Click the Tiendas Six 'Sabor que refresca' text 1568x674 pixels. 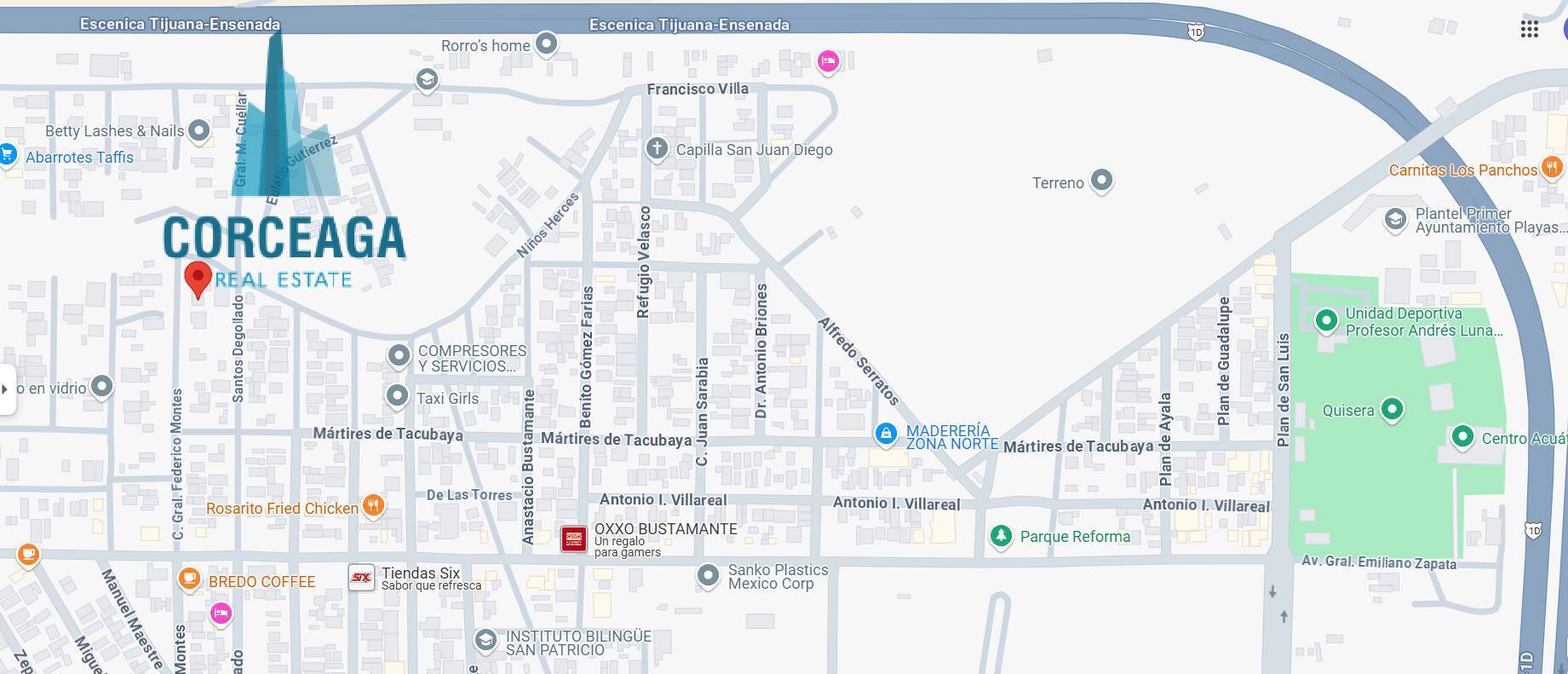pyautogui.click(x=431, y=585)
